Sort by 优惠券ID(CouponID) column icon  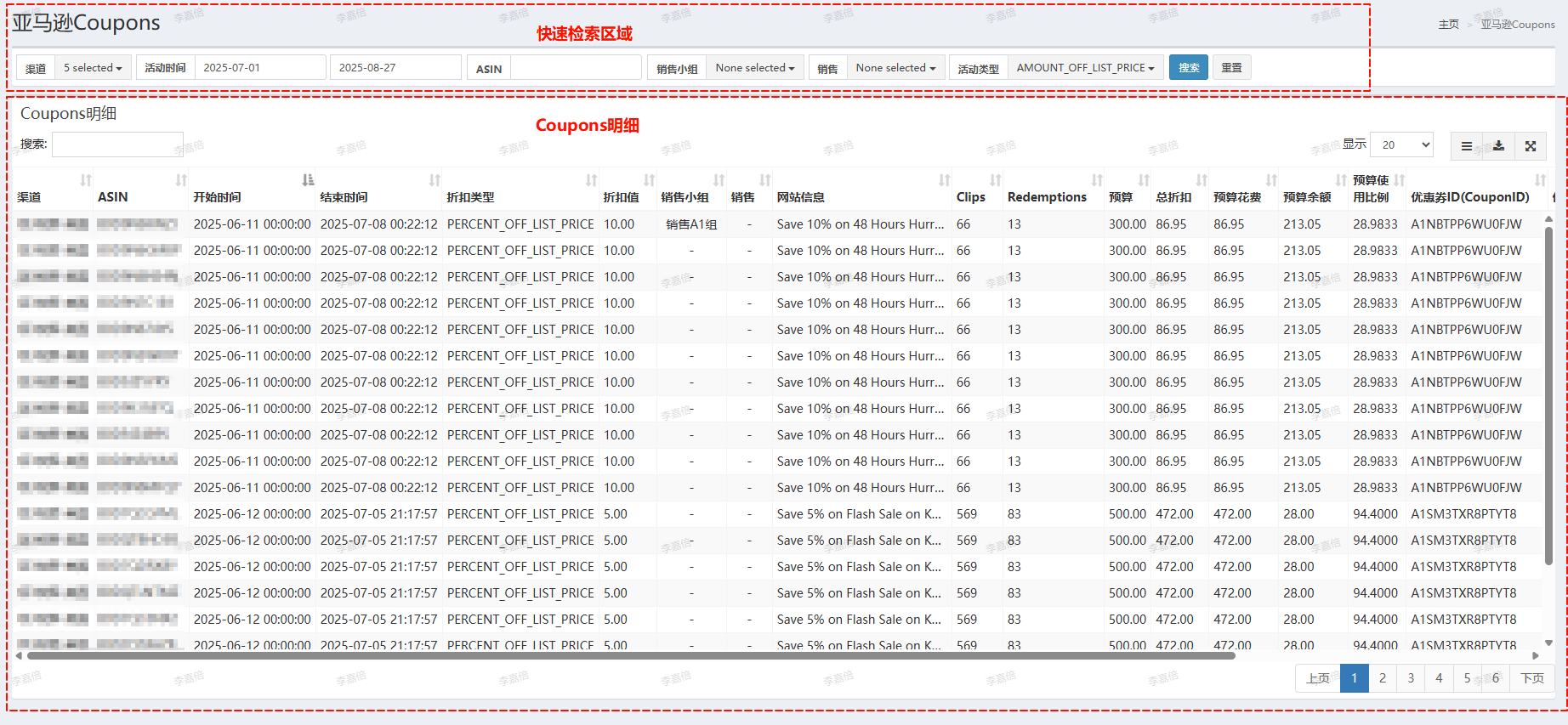tap(1540, 180)
